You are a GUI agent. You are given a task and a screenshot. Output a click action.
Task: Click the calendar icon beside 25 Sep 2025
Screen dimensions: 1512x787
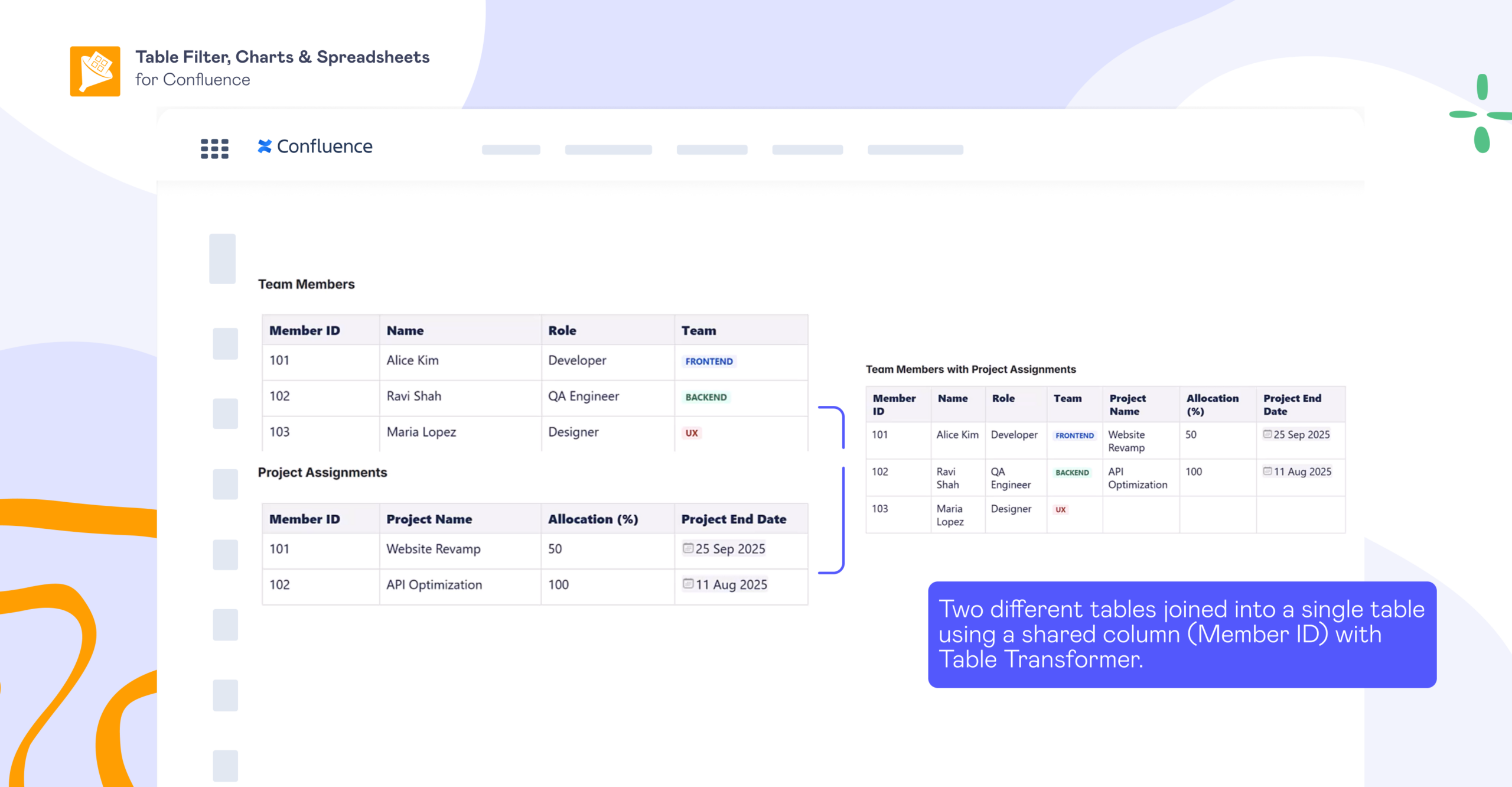[x=687, y=548]
